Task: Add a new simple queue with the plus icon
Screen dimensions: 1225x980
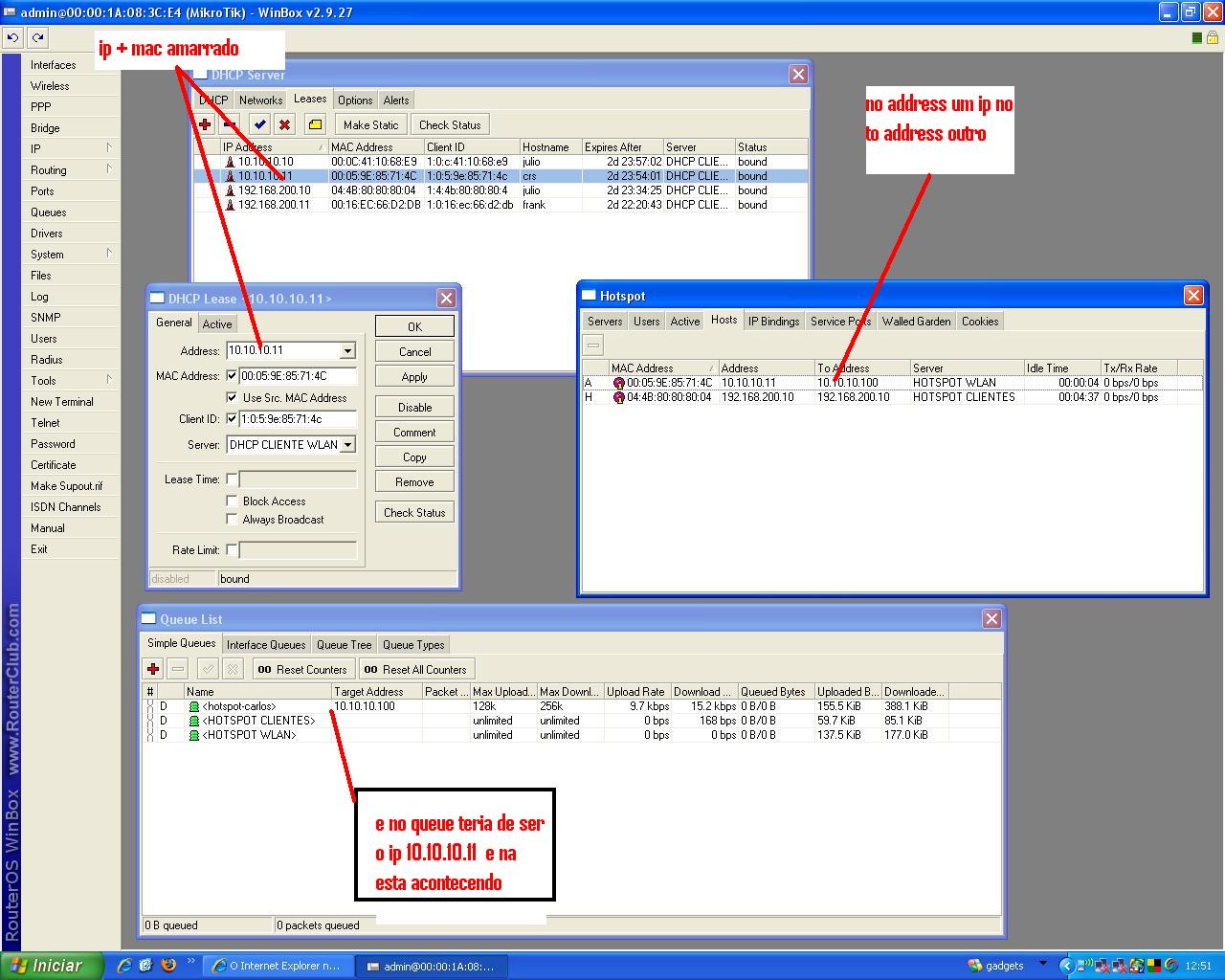Action: pyautogui.click(x=153, y=669)
